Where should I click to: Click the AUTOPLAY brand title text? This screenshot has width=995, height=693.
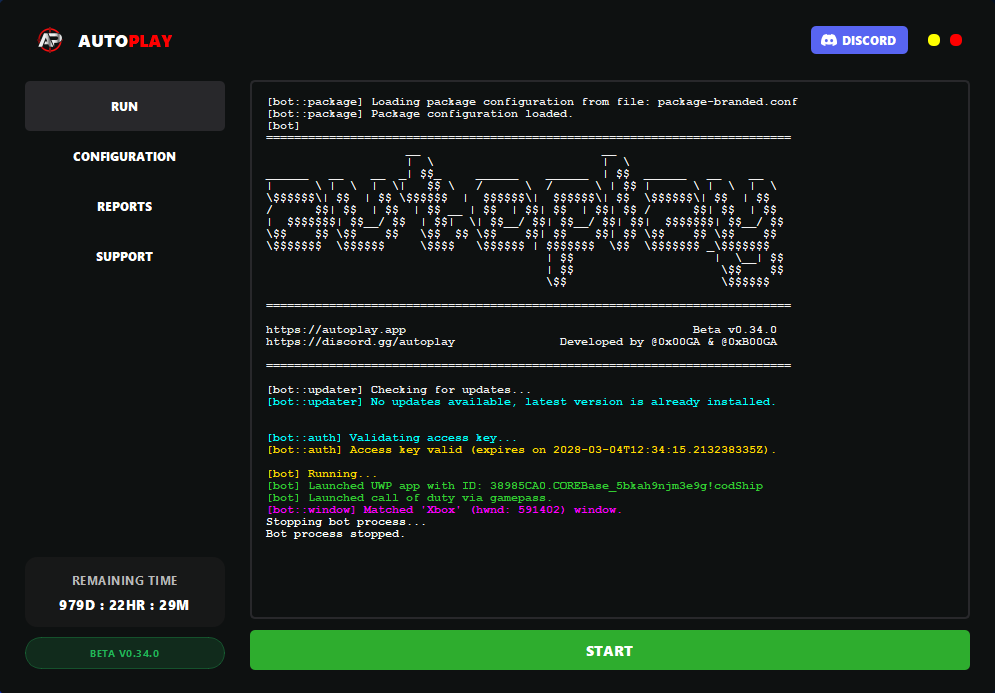click(x=125, y=41)
